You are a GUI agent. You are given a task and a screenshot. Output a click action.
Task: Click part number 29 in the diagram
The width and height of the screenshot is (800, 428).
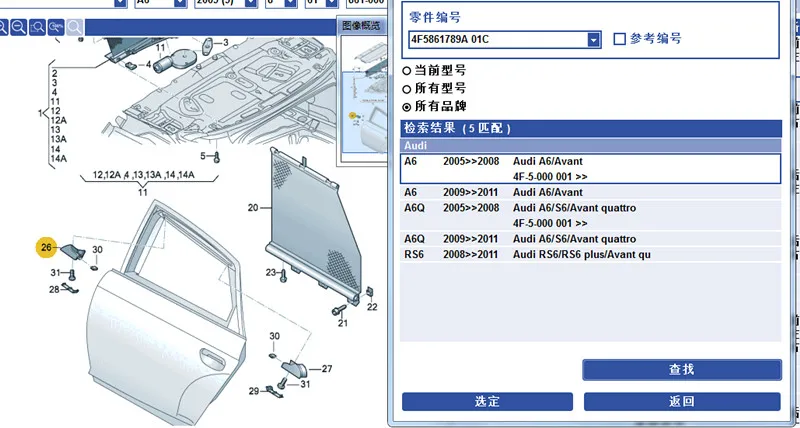pyautogui.click(x=254, y=391)
